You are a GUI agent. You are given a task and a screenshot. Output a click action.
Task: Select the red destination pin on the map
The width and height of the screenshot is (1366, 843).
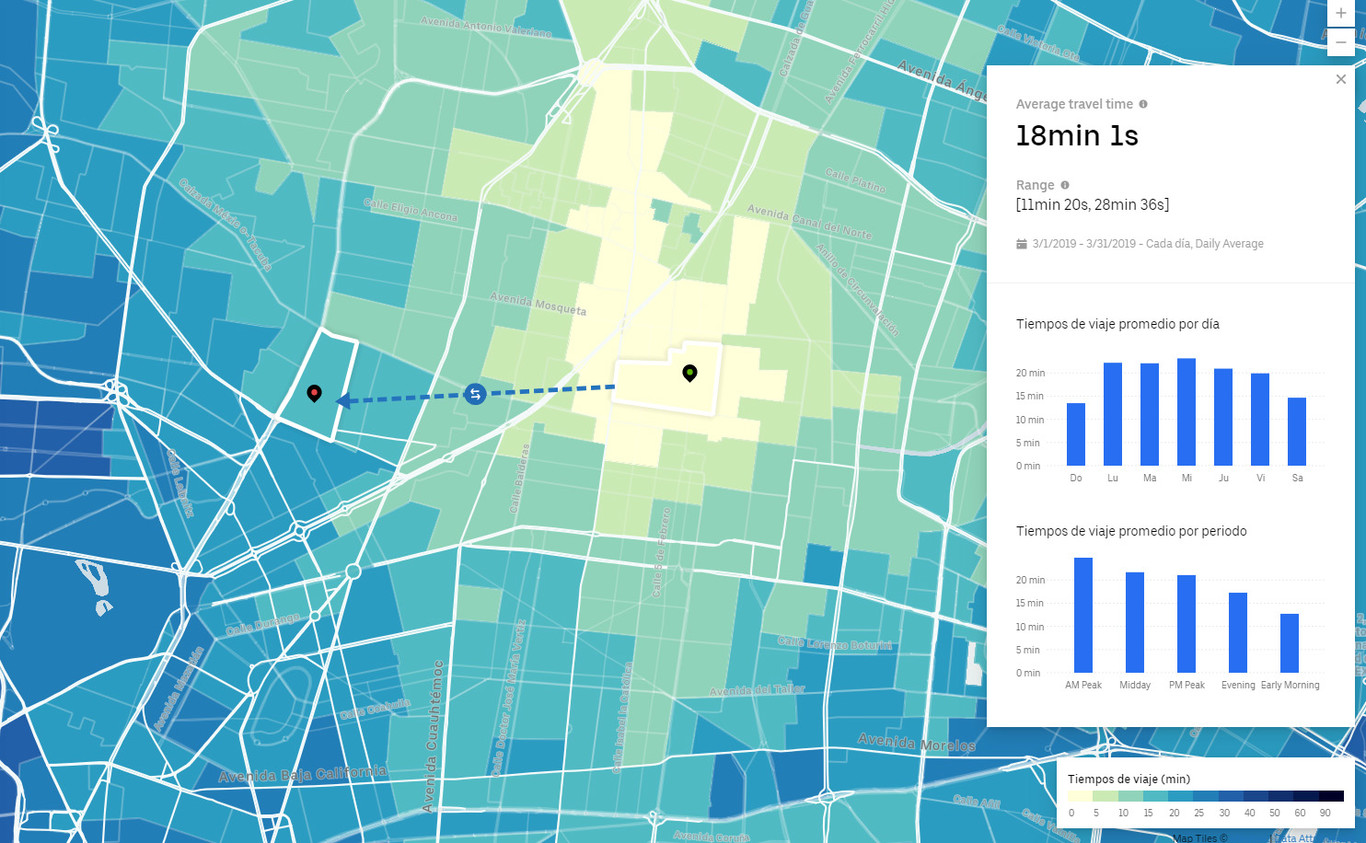coord(315,391)
